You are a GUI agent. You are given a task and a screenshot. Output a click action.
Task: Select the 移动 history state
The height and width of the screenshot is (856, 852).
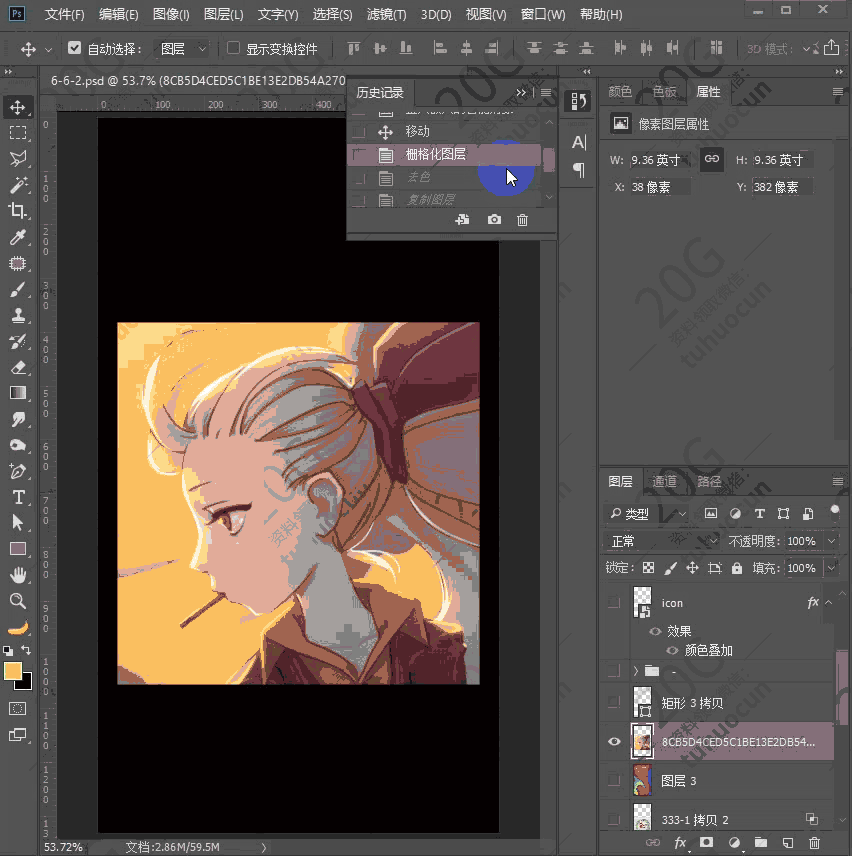(x=444, y=132)
